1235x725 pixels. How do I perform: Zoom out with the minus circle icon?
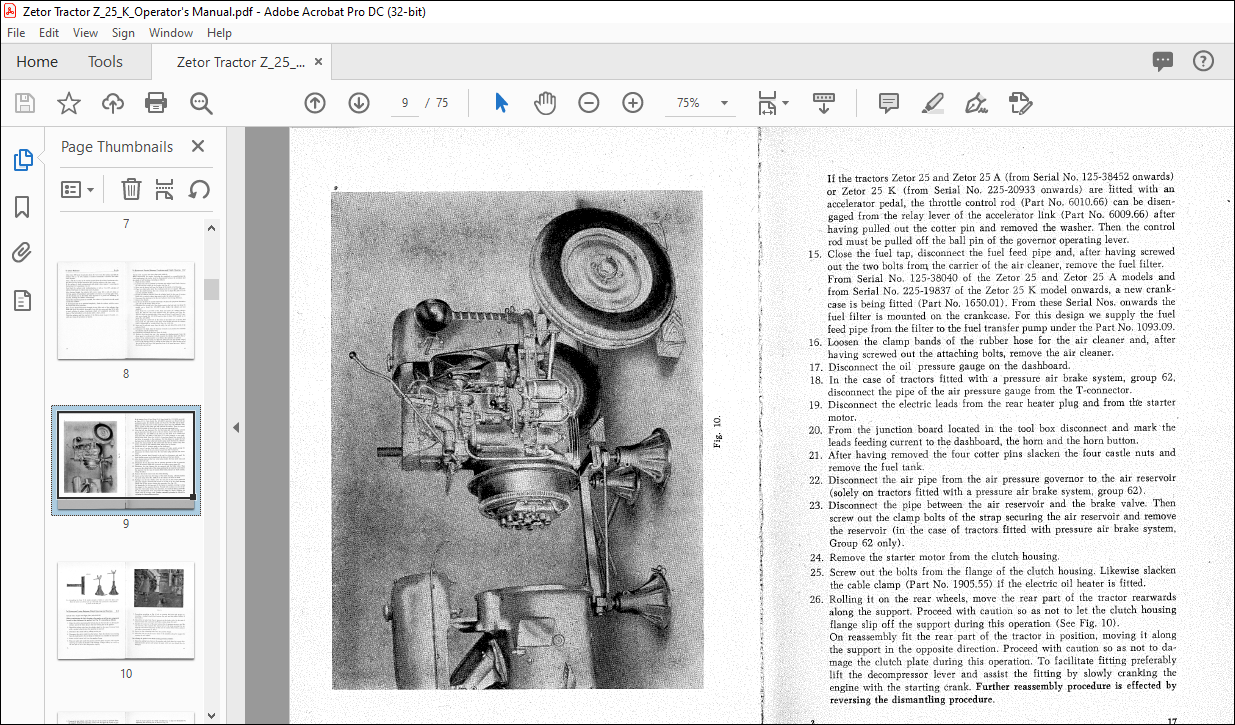coord(589,103)
